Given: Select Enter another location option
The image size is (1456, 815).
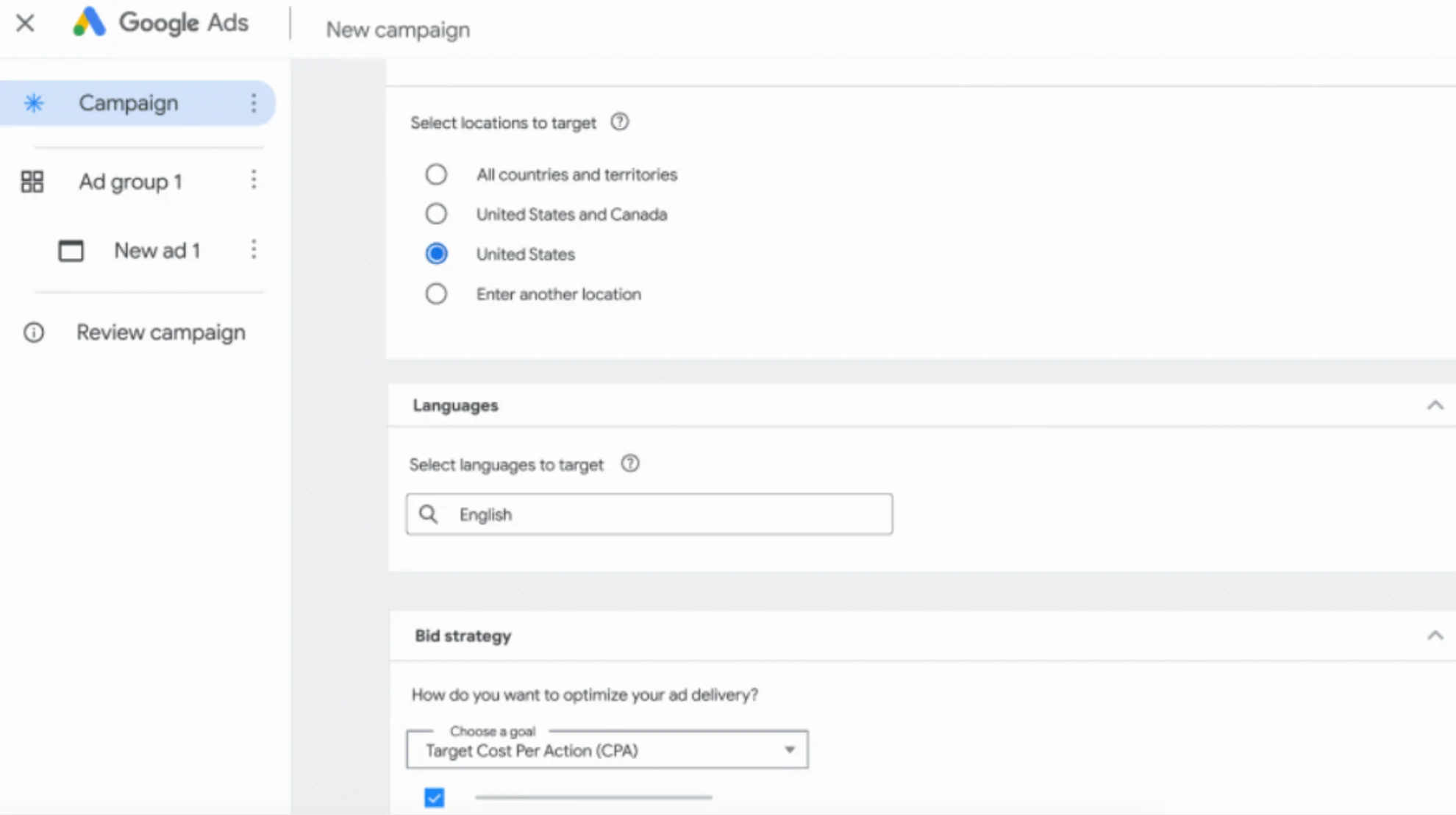Looking at the screenshot, I should point(436,293).
